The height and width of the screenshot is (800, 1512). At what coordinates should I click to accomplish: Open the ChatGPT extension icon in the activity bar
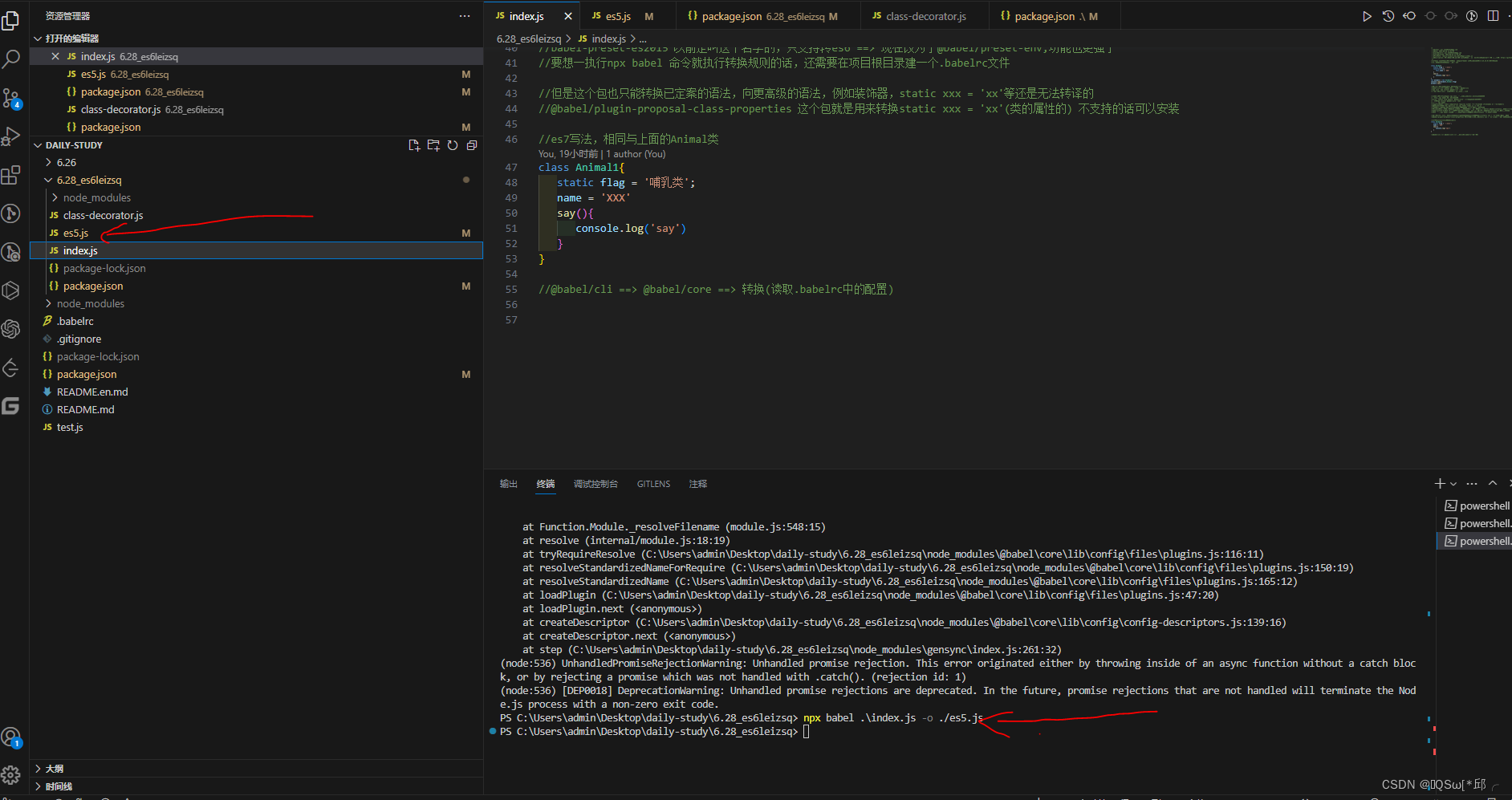[11, 329]
